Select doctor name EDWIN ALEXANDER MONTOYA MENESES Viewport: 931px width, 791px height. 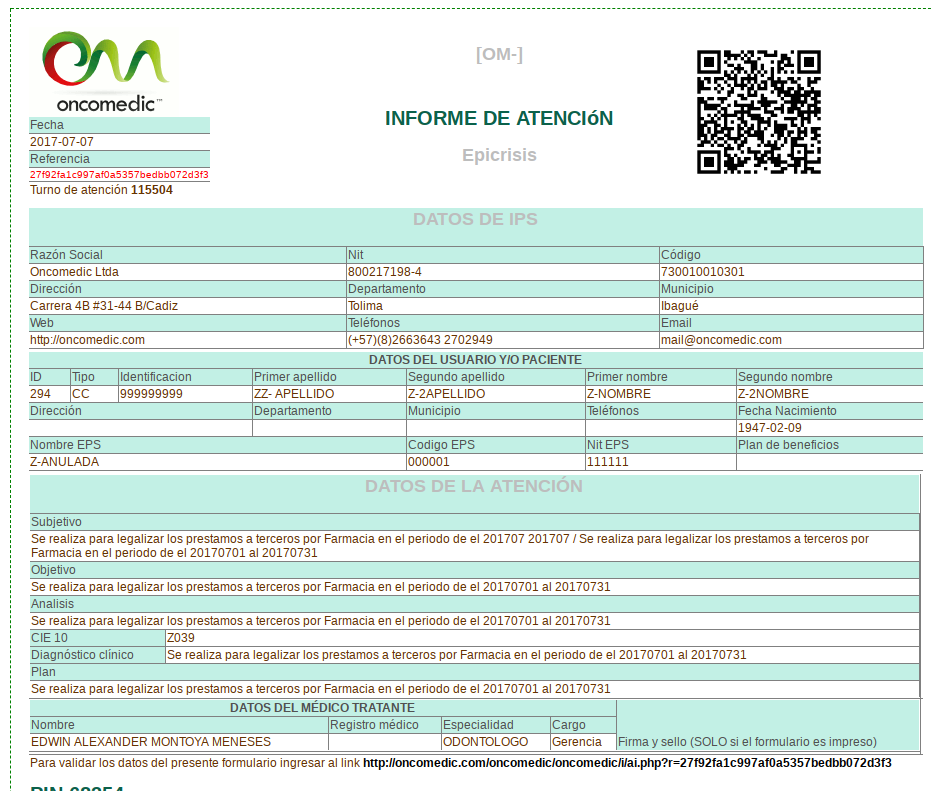pyautogui.click(x=151, y=742)
